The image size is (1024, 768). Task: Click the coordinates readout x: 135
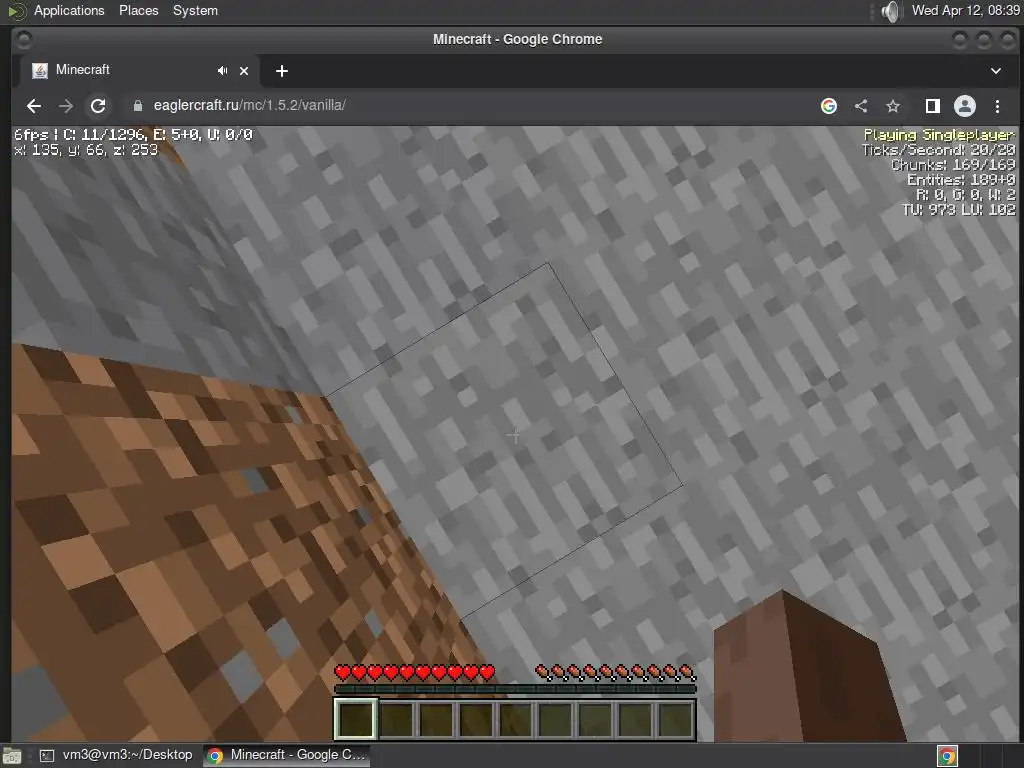click(86, 150)
